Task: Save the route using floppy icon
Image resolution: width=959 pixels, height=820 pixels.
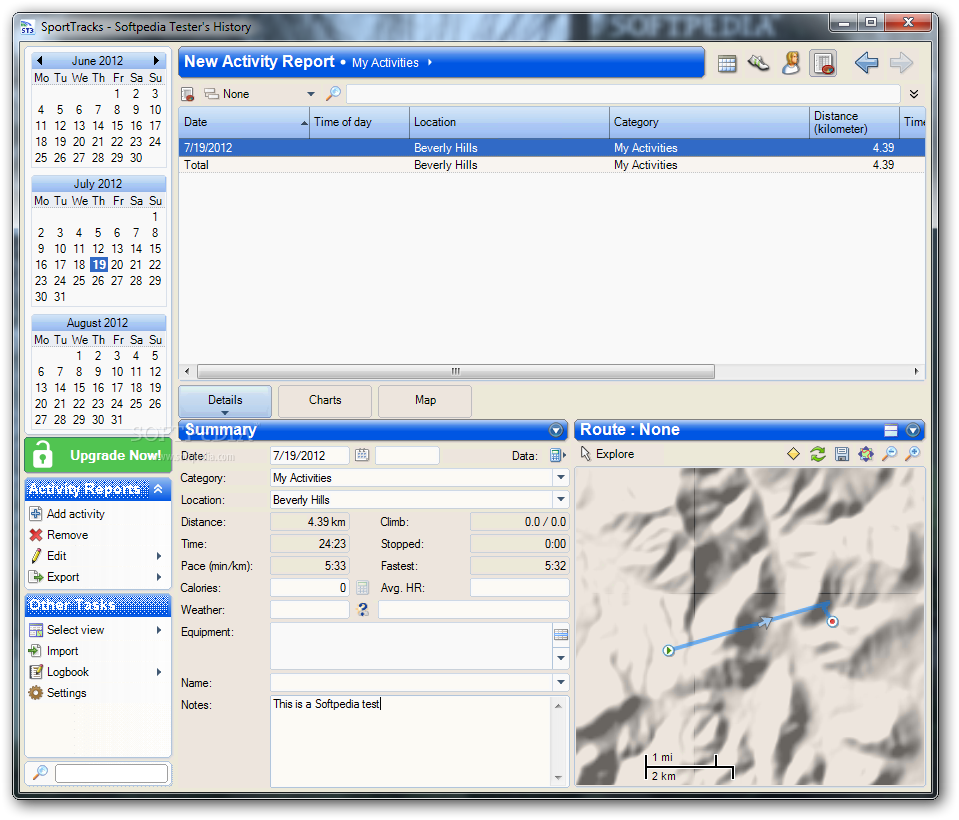Action: [842, 454]
